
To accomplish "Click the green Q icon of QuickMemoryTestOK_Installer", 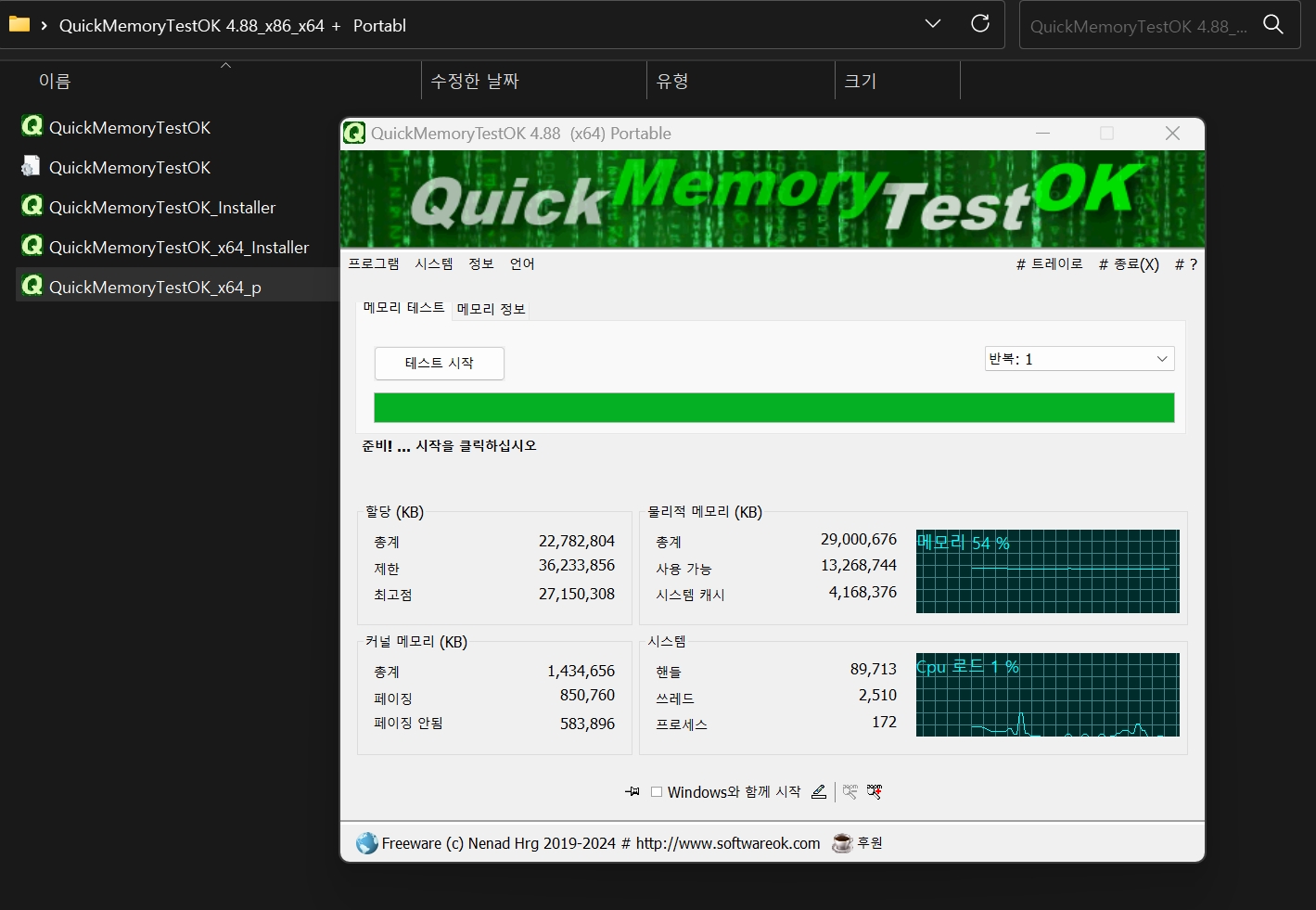I will pos(32,206).
